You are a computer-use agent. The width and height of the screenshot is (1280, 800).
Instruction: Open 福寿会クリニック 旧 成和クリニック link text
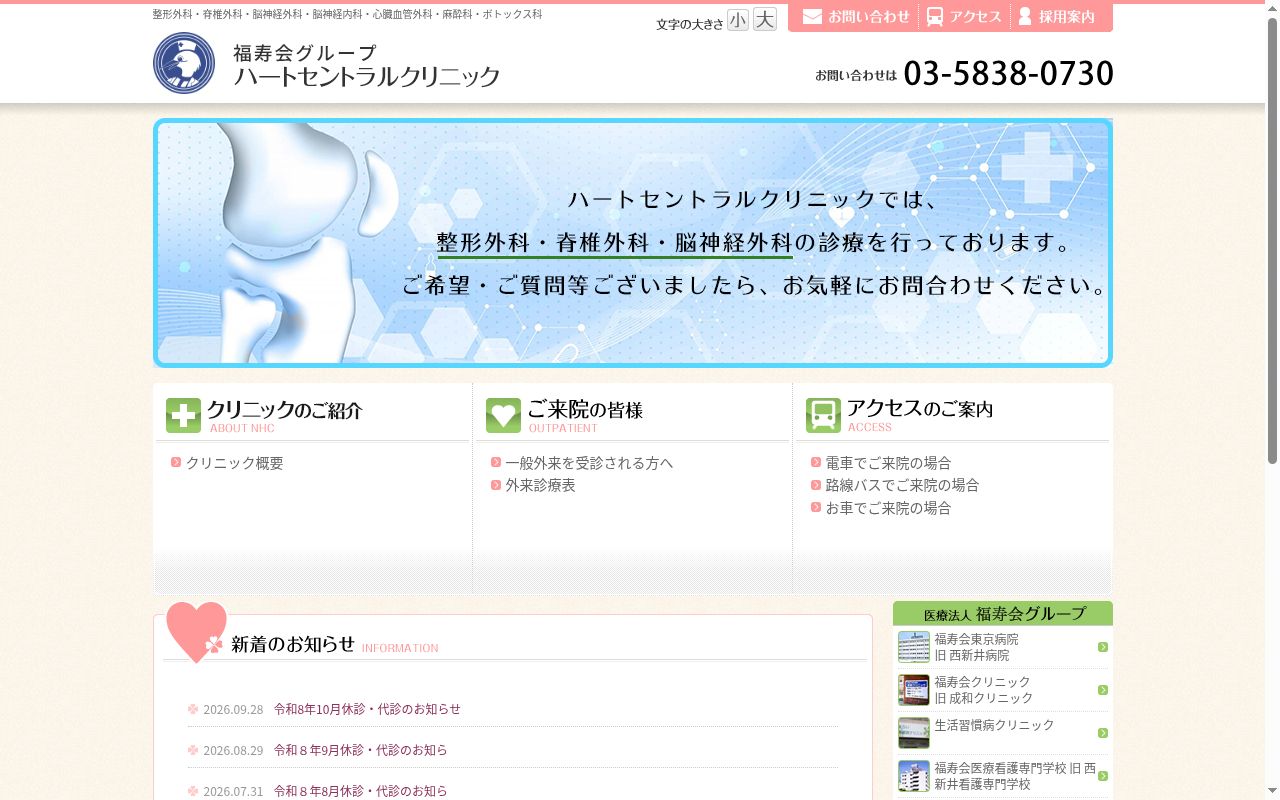[984, 690]
